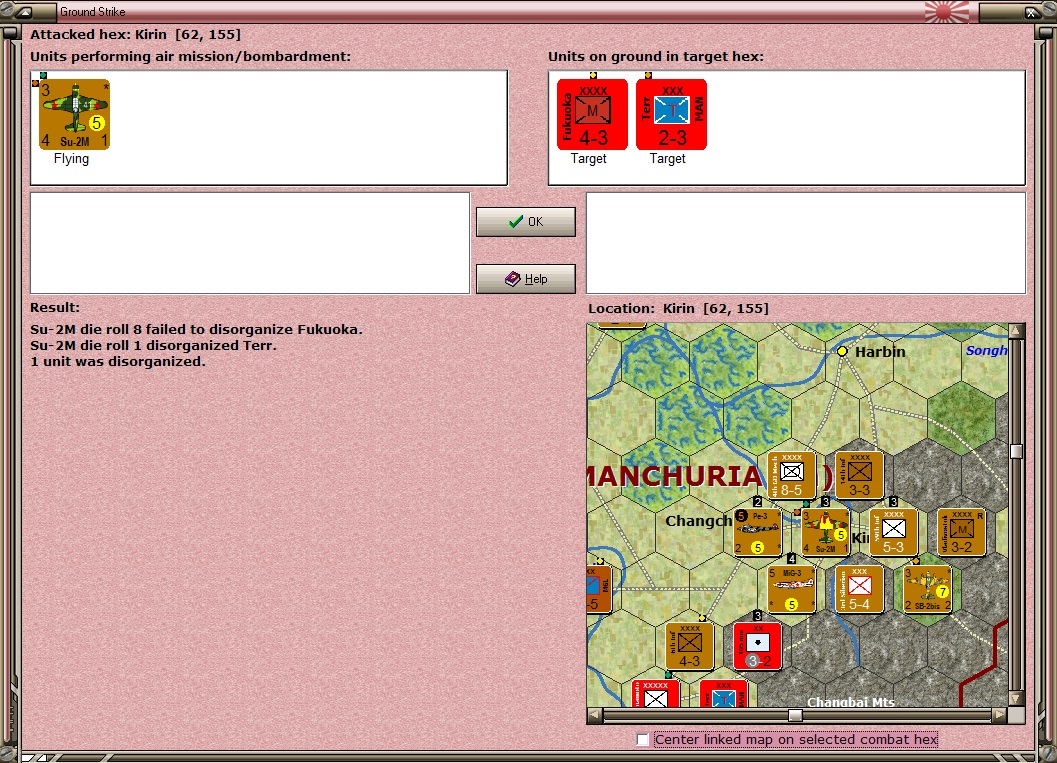1057x763 pixels.
Task: Click the red 3-2 artillery unit on the map
Action: [x=758, y=646]
